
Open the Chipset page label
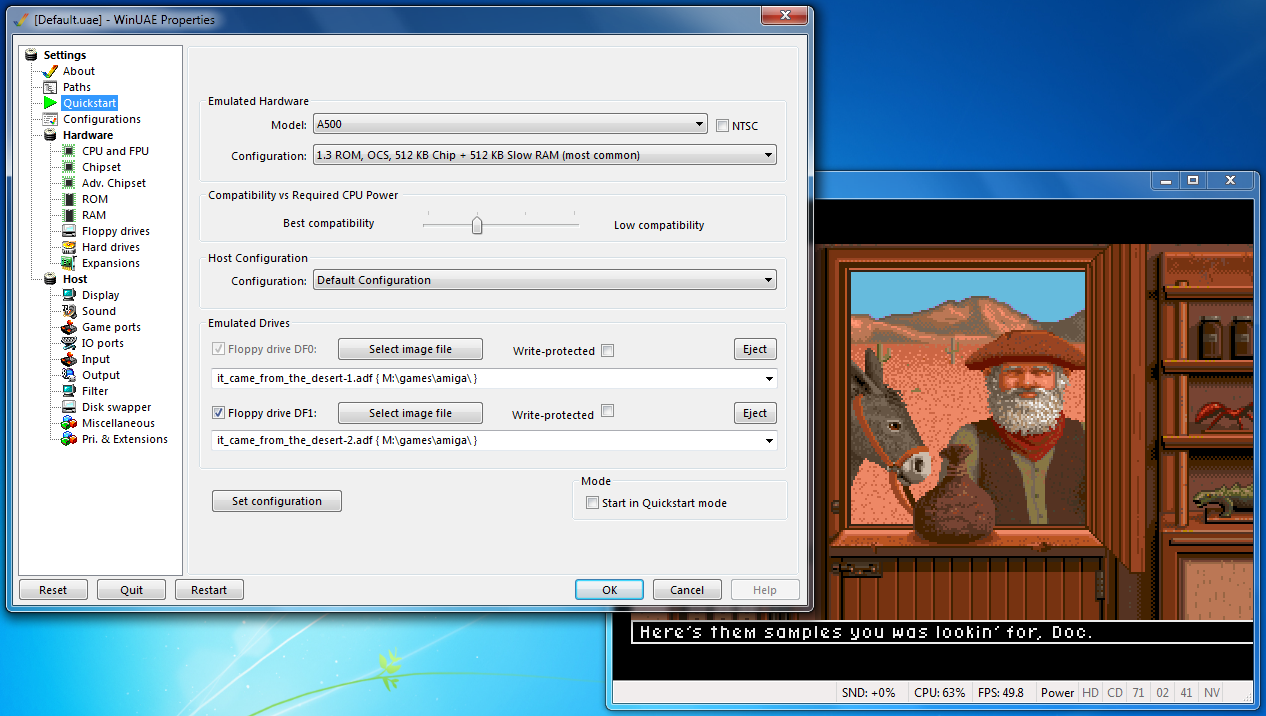[x=101, y=167]
